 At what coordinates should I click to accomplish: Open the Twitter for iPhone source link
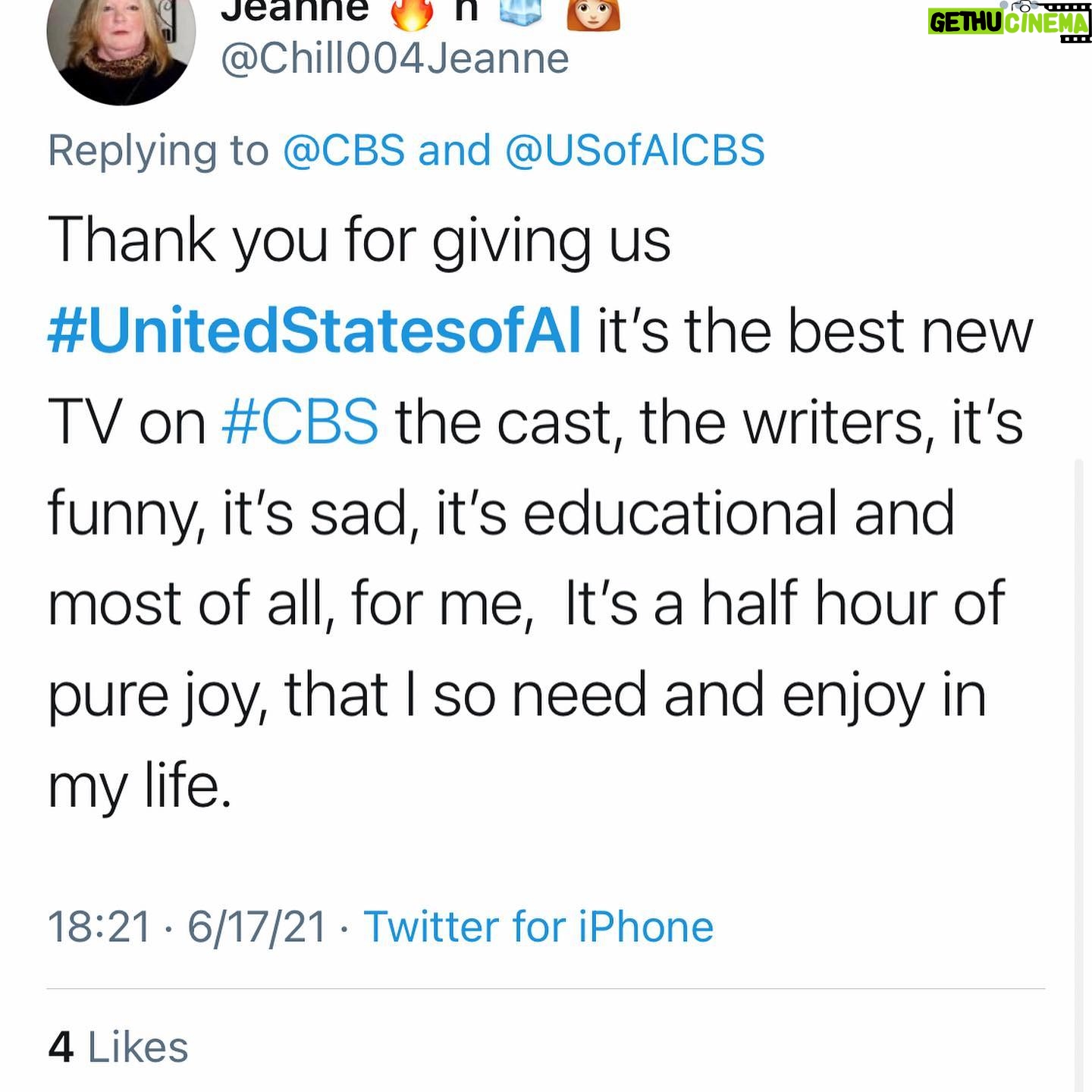coord(538,927)
